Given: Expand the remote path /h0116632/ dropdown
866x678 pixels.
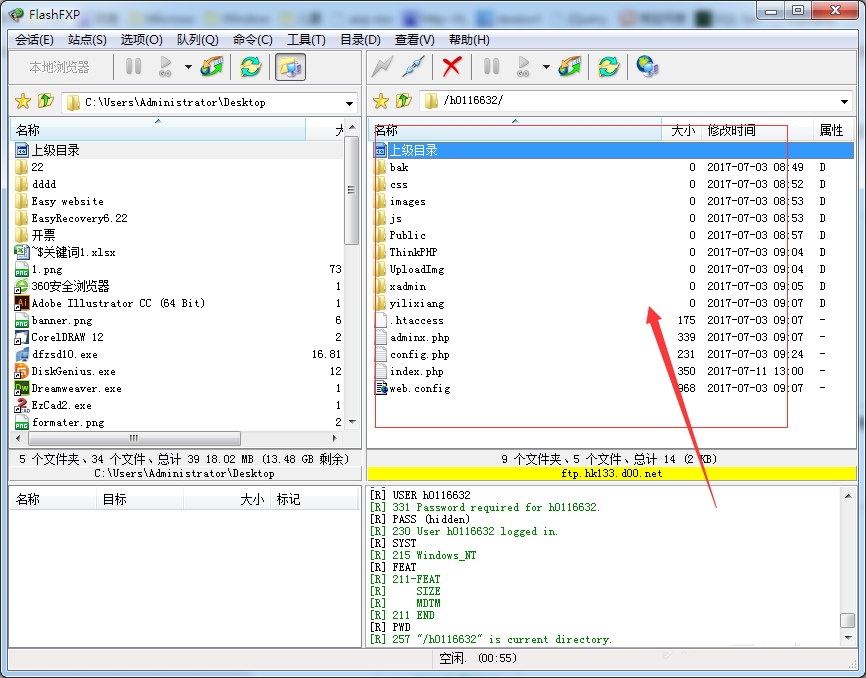Looking at the screenshot, I should coord(845,102).
